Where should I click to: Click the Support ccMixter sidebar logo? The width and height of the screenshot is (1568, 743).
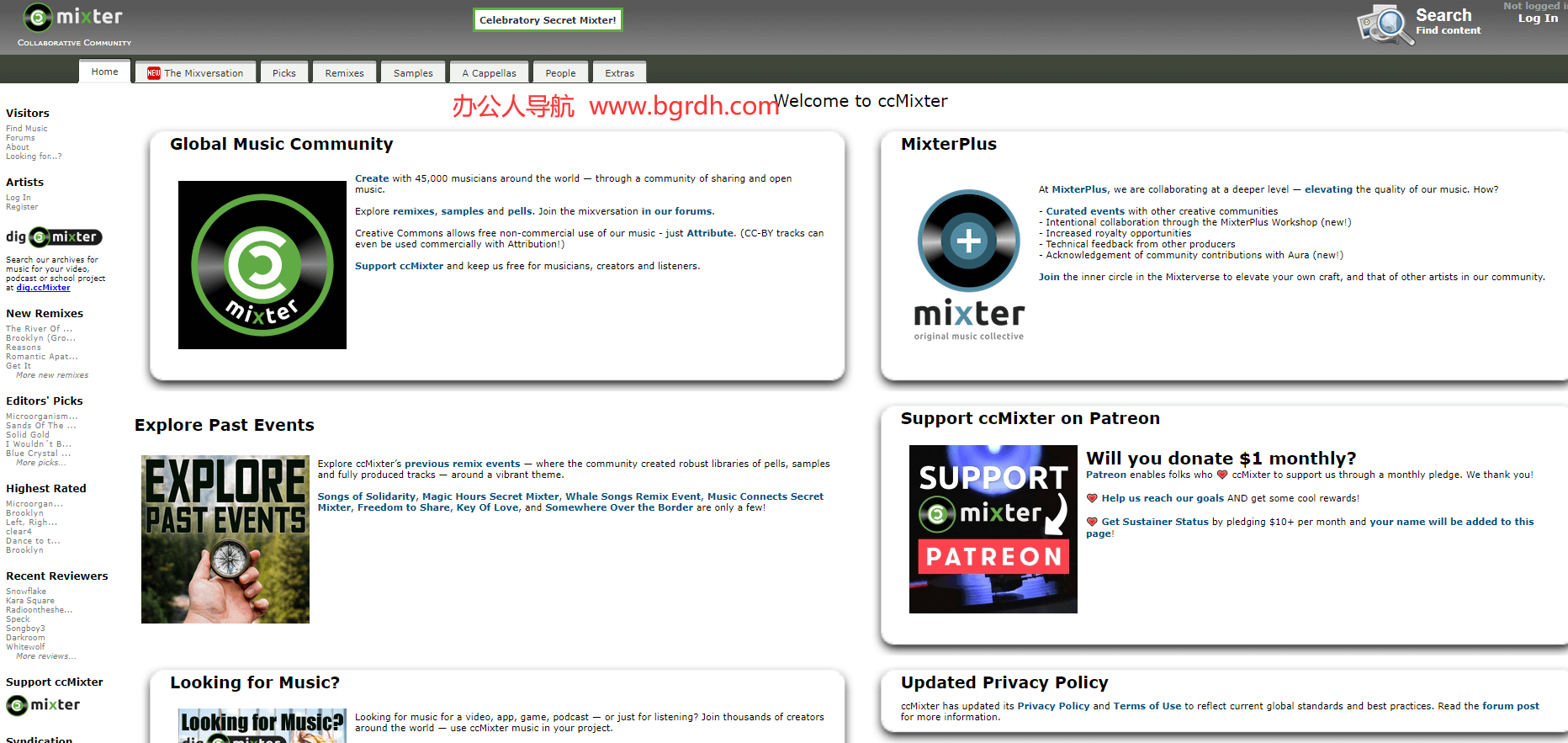[x=44, y=705]
